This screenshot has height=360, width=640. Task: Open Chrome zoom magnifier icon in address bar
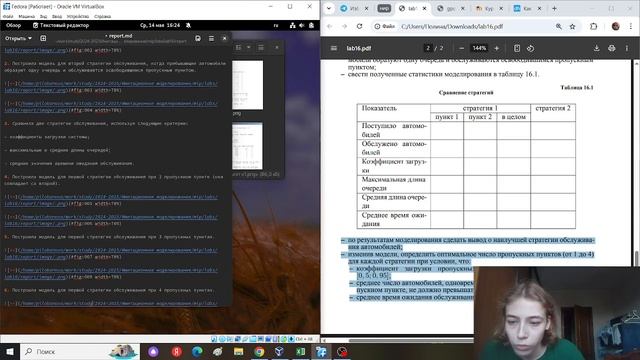558,26
